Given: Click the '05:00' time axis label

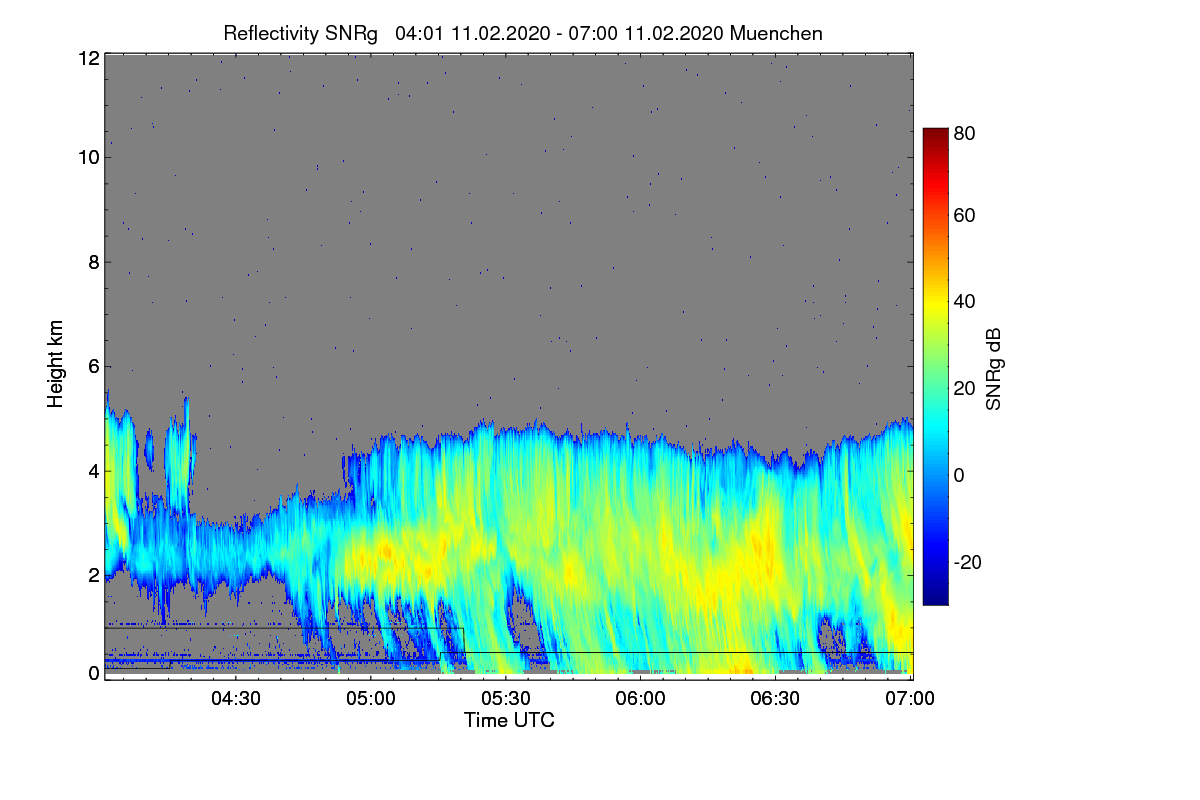Looking at the screenshot, I should tap(370, 697).
